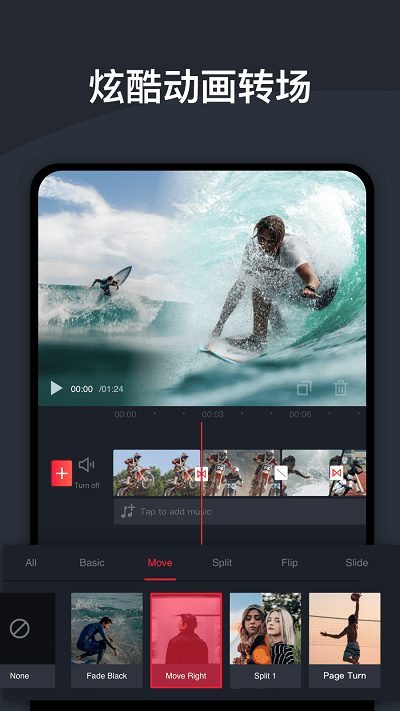Open the Split transitions tab
The height and width of the screenshot is (711, 400).
222,563
